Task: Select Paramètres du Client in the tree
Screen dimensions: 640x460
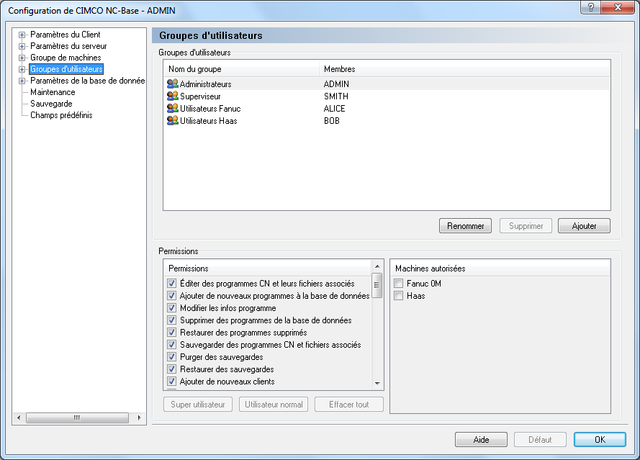Action: tap(65, 35)
